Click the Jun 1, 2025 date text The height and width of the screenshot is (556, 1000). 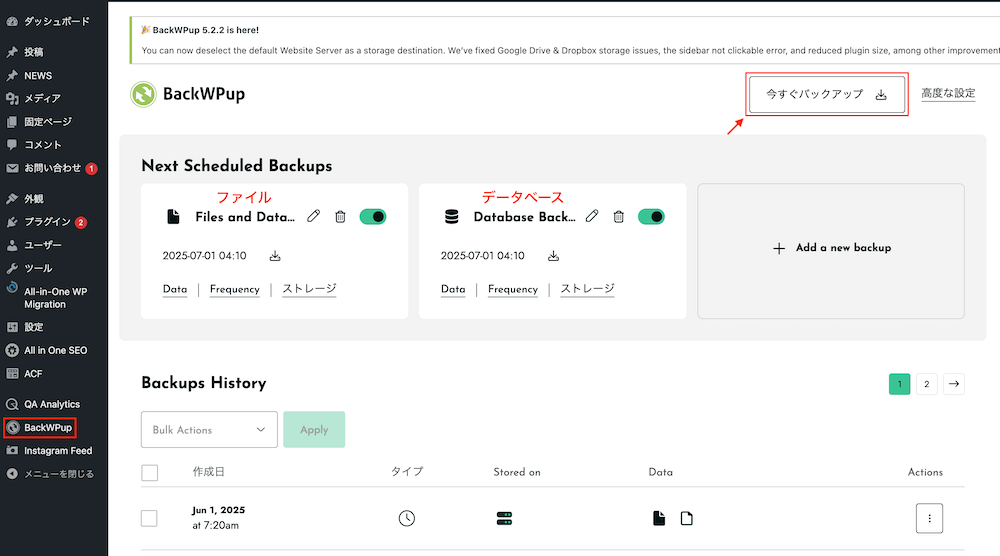tap(219, 510)
